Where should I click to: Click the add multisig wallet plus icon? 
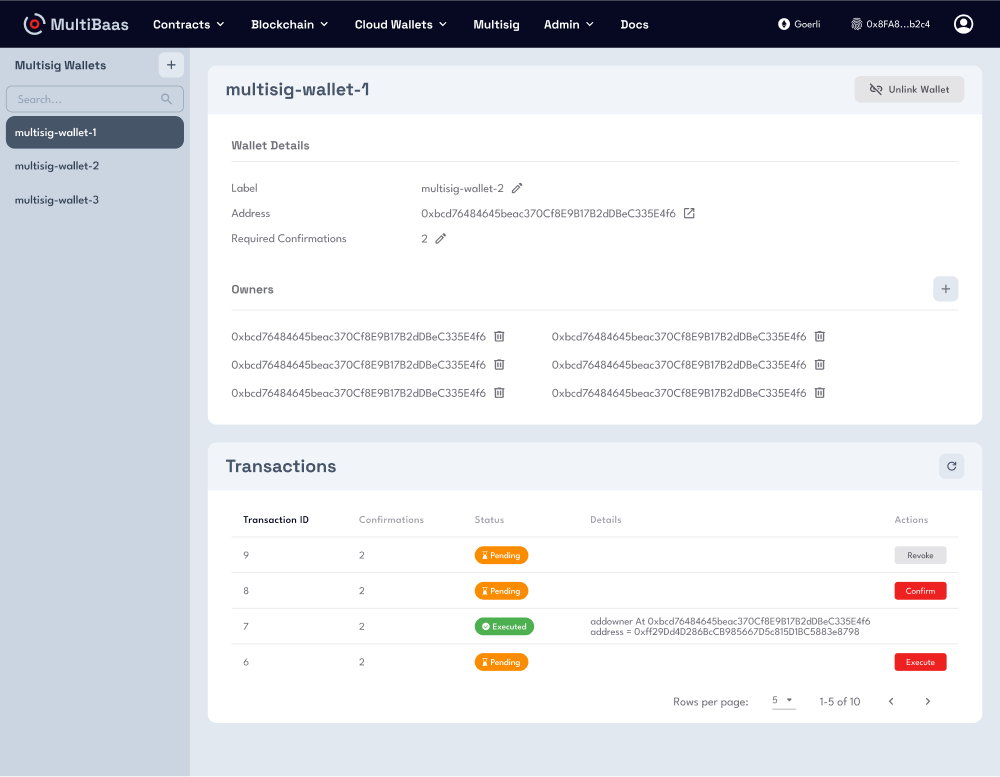[170, 65]
